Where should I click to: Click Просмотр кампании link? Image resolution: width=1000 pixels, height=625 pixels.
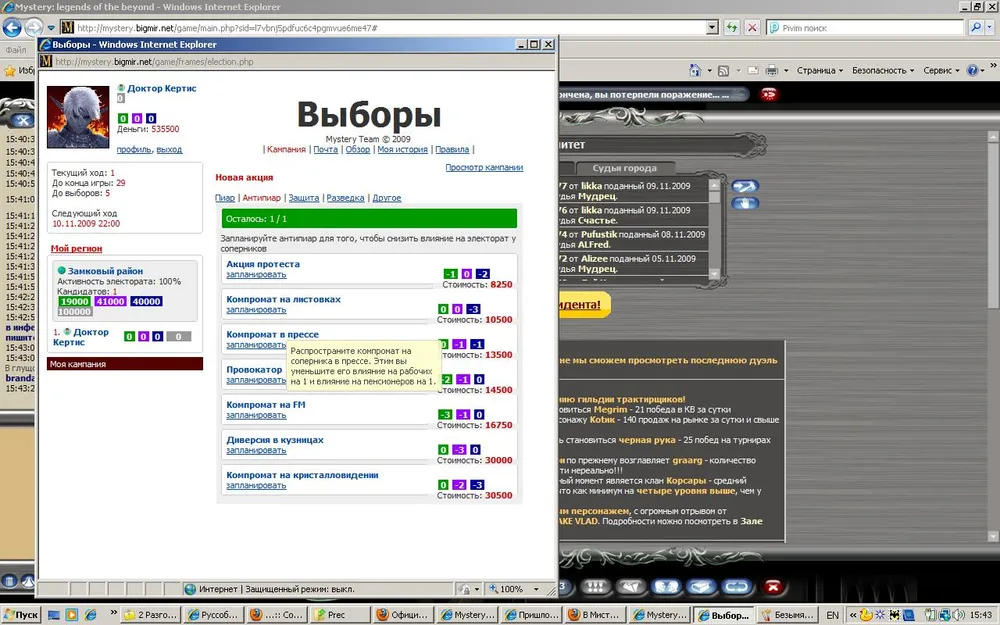pyautogui.click(x=483, y=167)
